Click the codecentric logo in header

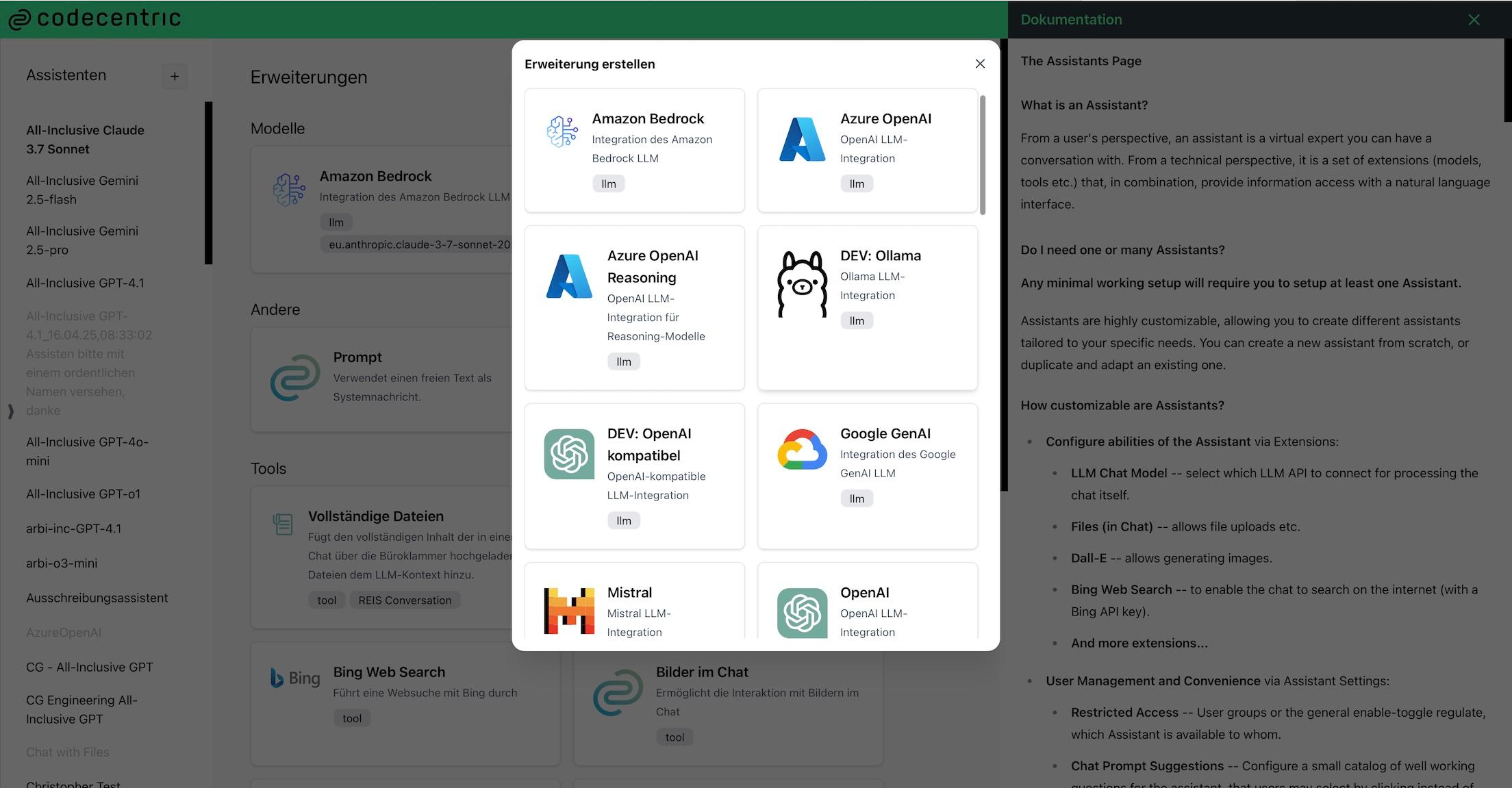[95, 18]
